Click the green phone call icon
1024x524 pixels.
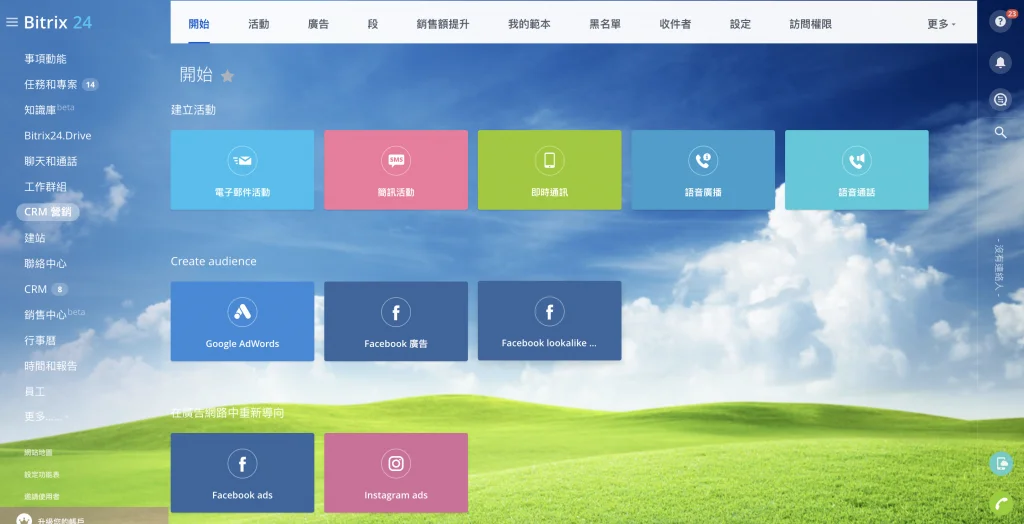(x=999, y=503)
